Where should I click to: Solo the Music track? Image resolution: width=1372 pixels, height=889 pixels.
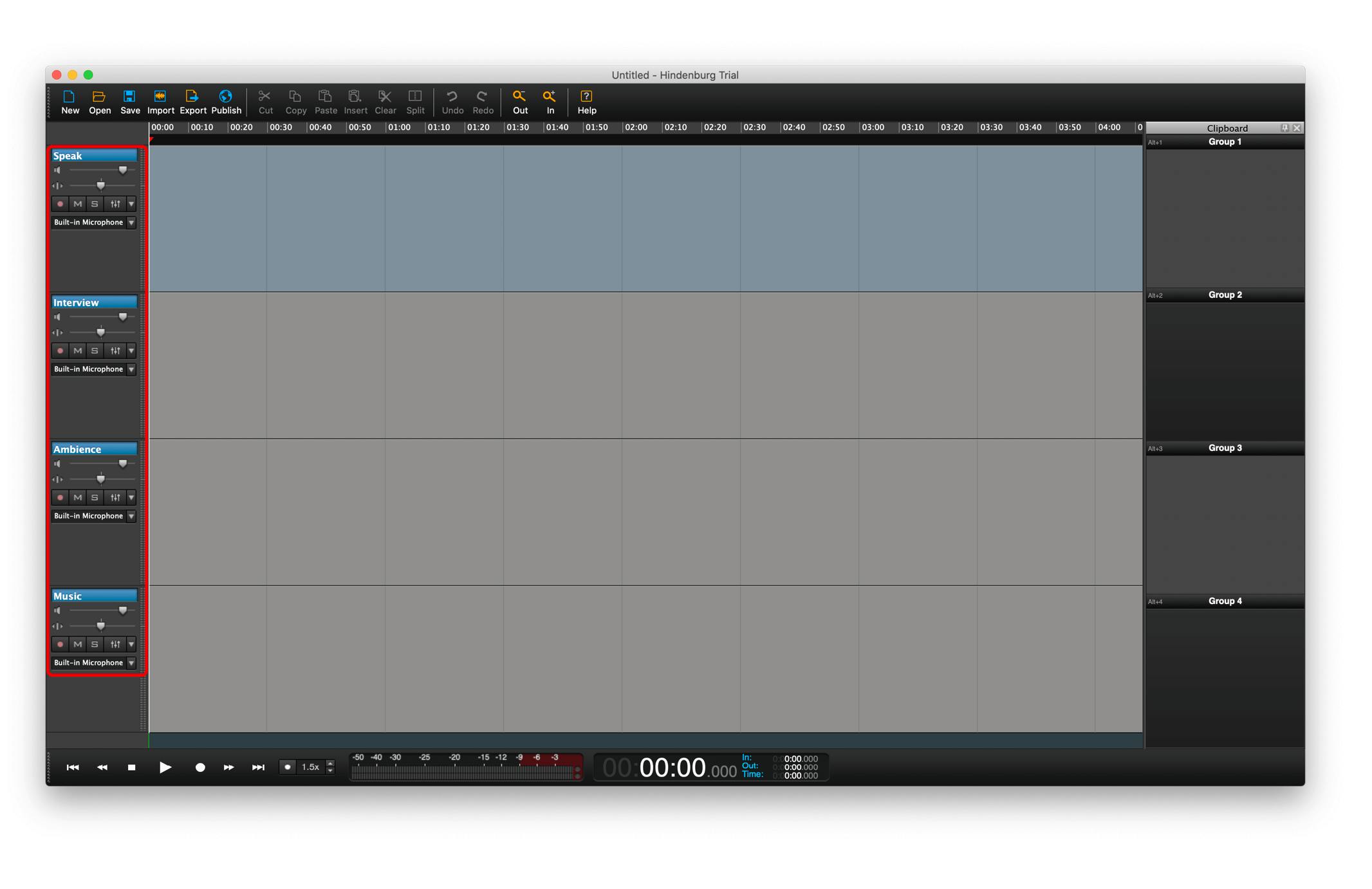click(x=94, y=644)
